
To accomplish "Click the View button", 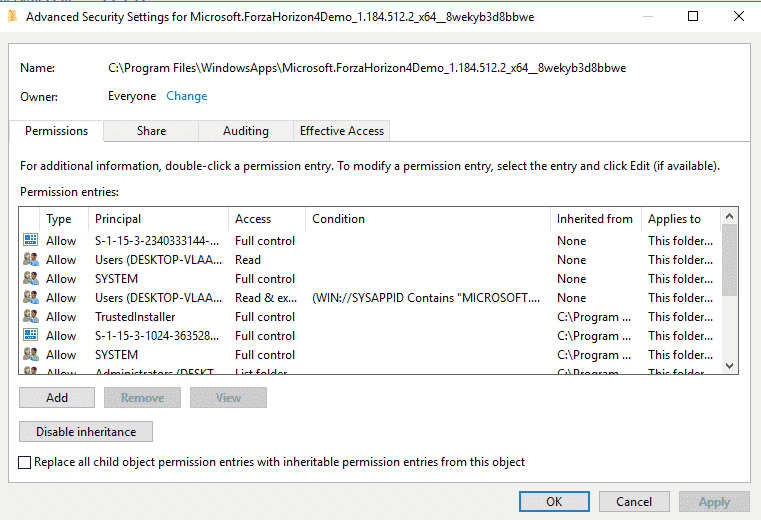I will (x=228, y=398).
